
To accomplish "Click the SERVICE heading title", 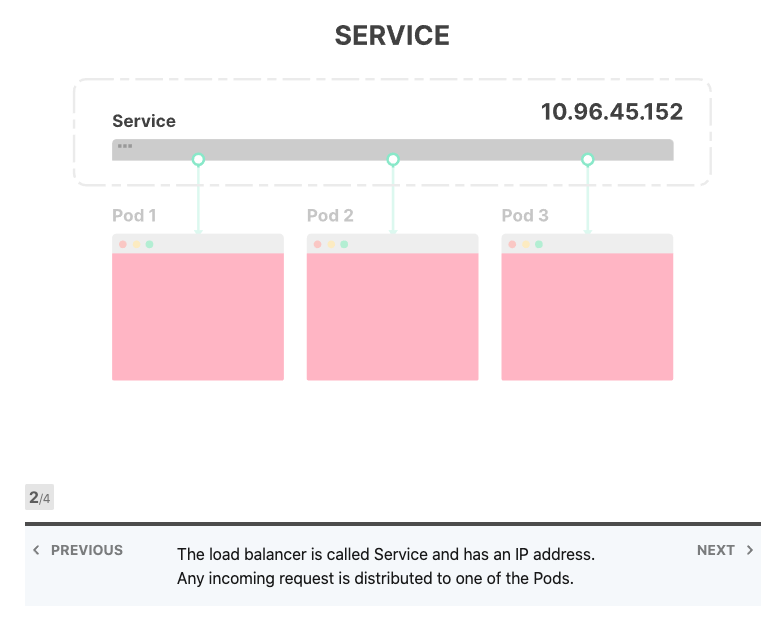I will pos(392,36).
